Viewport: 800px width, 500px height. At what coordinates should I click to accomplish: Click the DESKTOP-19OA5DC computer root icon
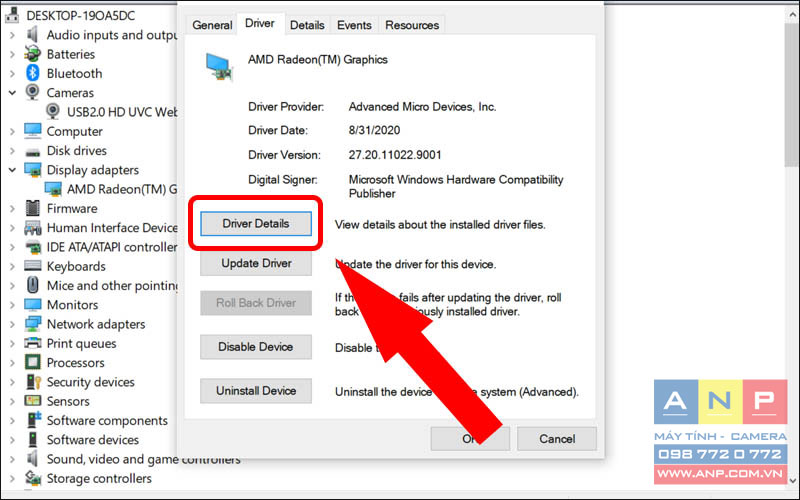click(x=12, y=15)
